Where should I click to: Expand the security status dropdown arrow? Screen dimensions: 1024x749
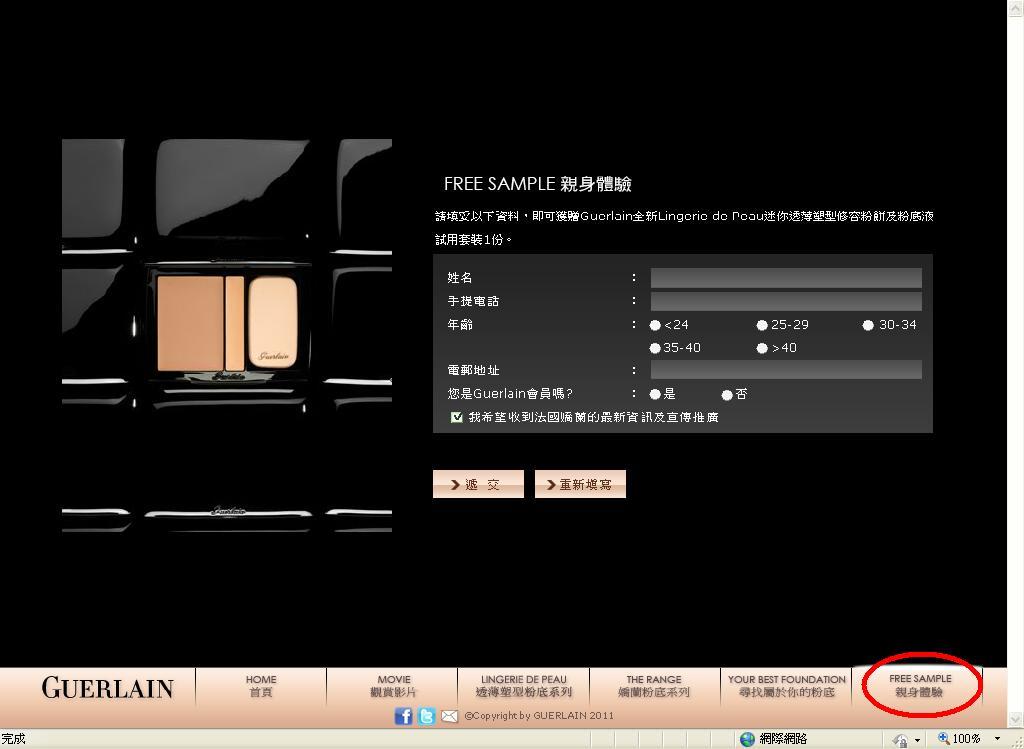coord(918,740)
